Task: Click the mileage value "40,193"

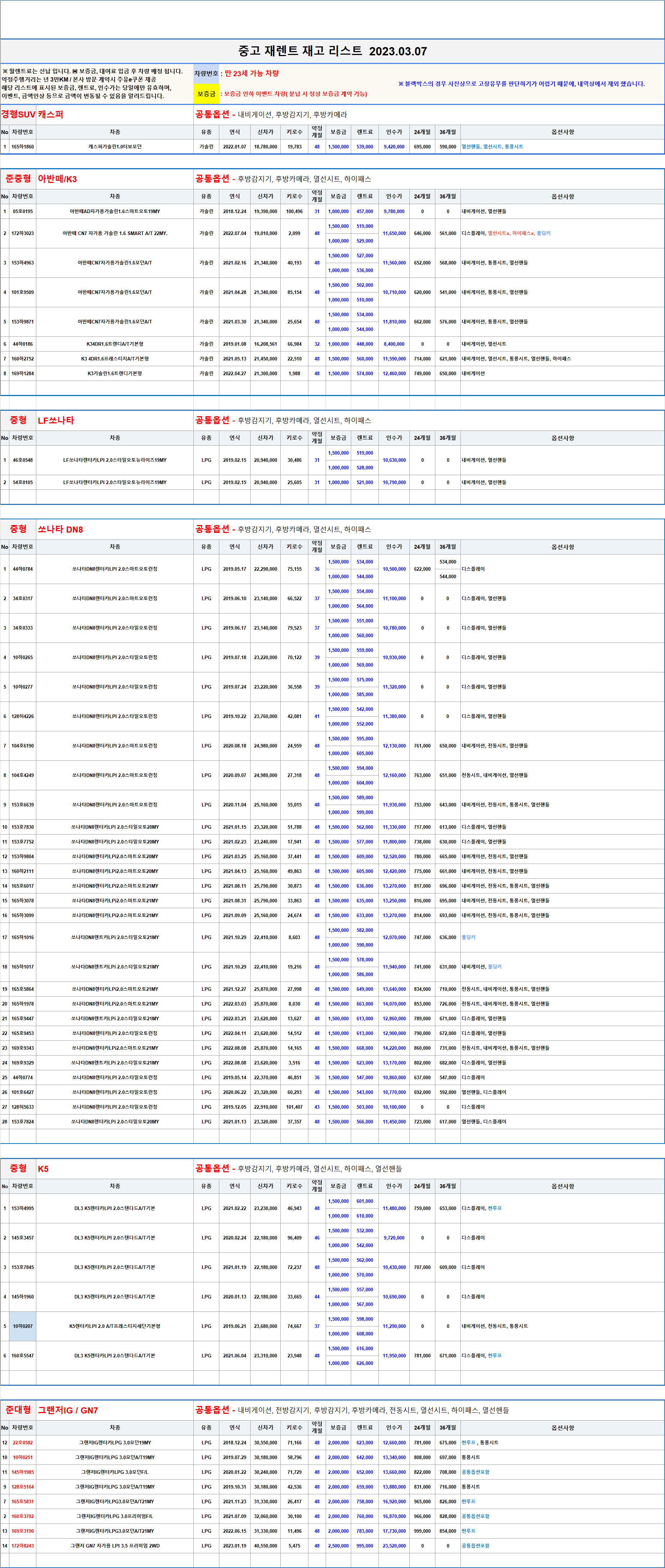Action: (295, 263)
